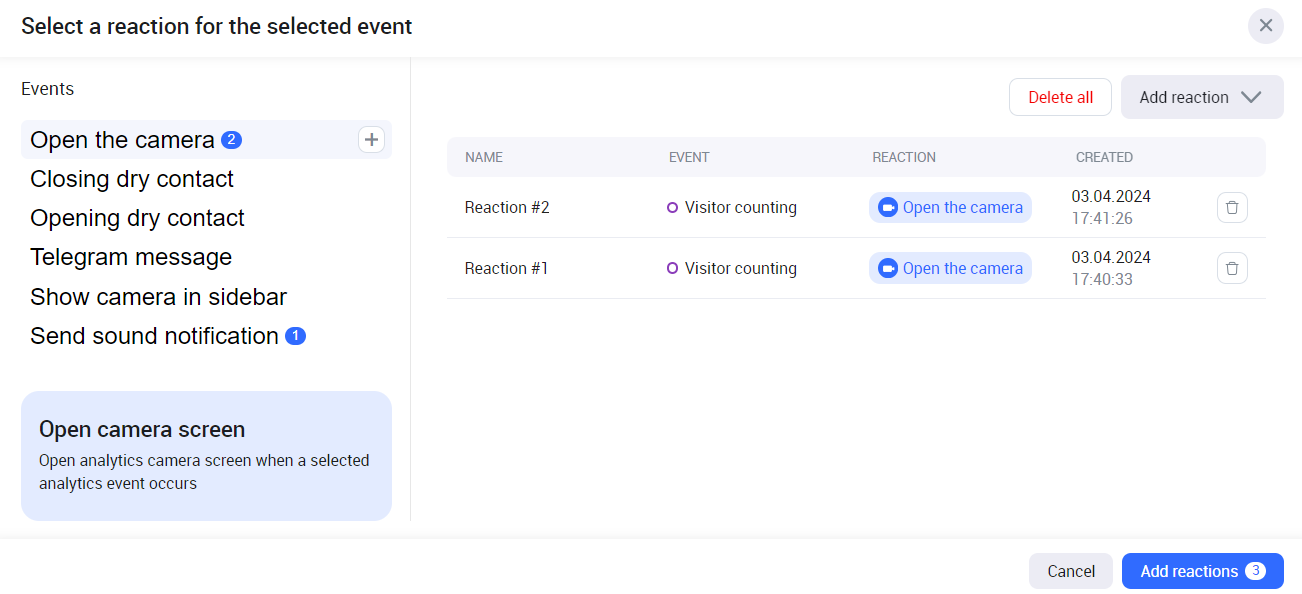This screenshot has height=594, width=1302.
Task: Click the camera icon in Reaction #1 row
Action: point(887,268)
